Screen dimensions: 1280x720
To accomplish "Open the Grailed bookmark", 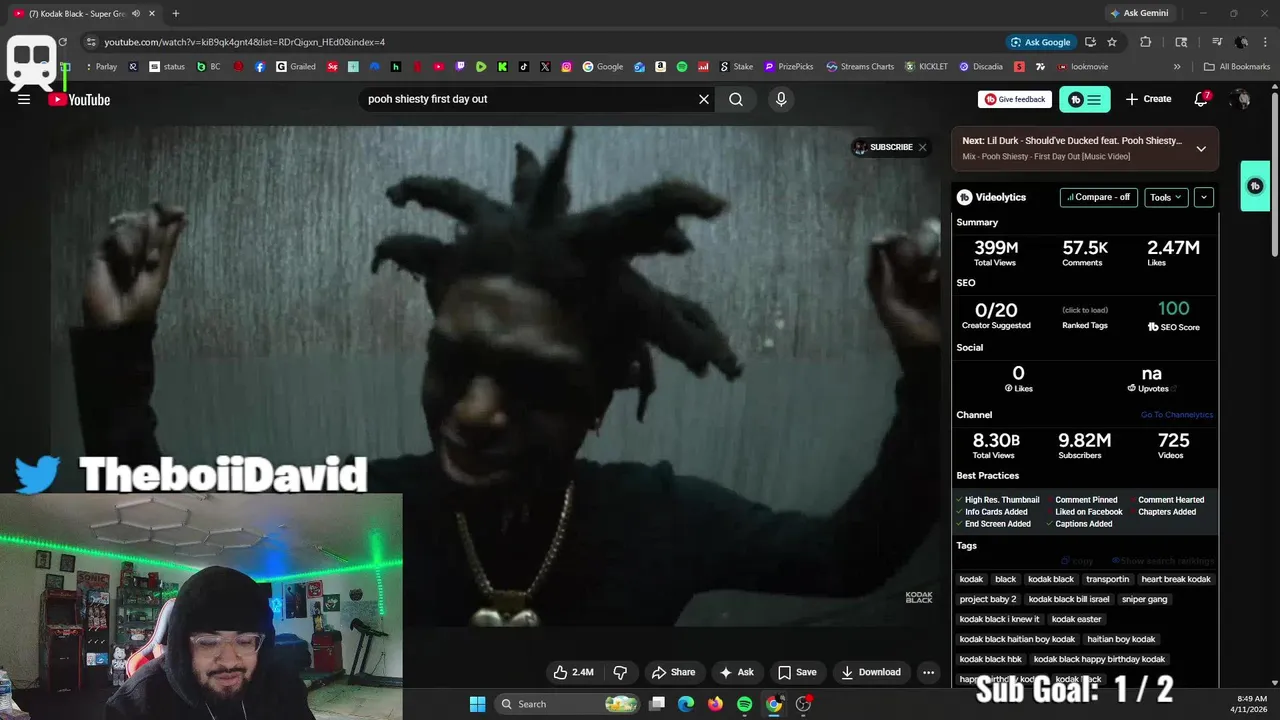I will point(296,67).
